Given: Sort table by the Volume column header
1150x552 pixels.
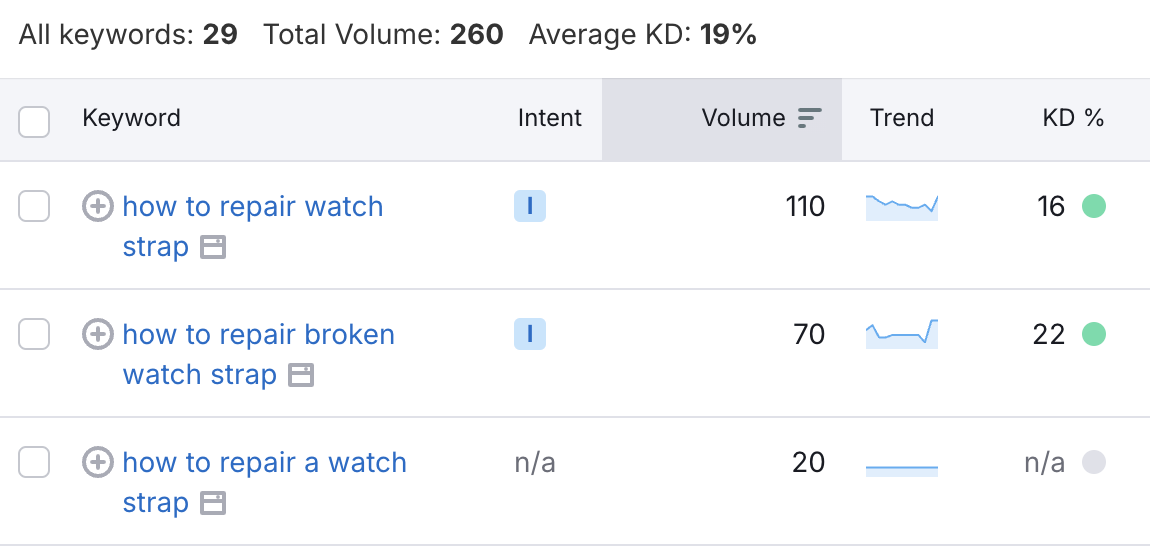Looking at the screenshot, I should [x=743, y=118].
